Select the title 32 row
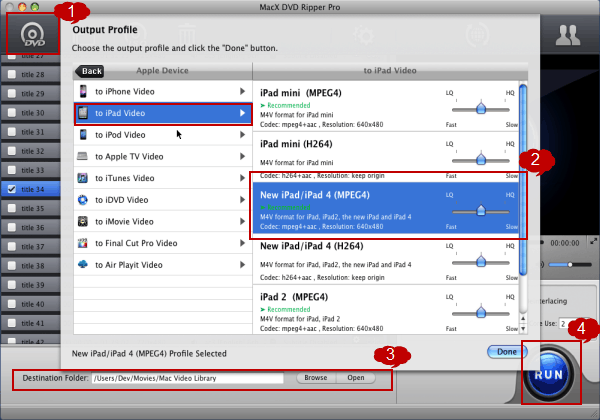The width and height of the screenshot is (600, 420). (x=31, y=151)
